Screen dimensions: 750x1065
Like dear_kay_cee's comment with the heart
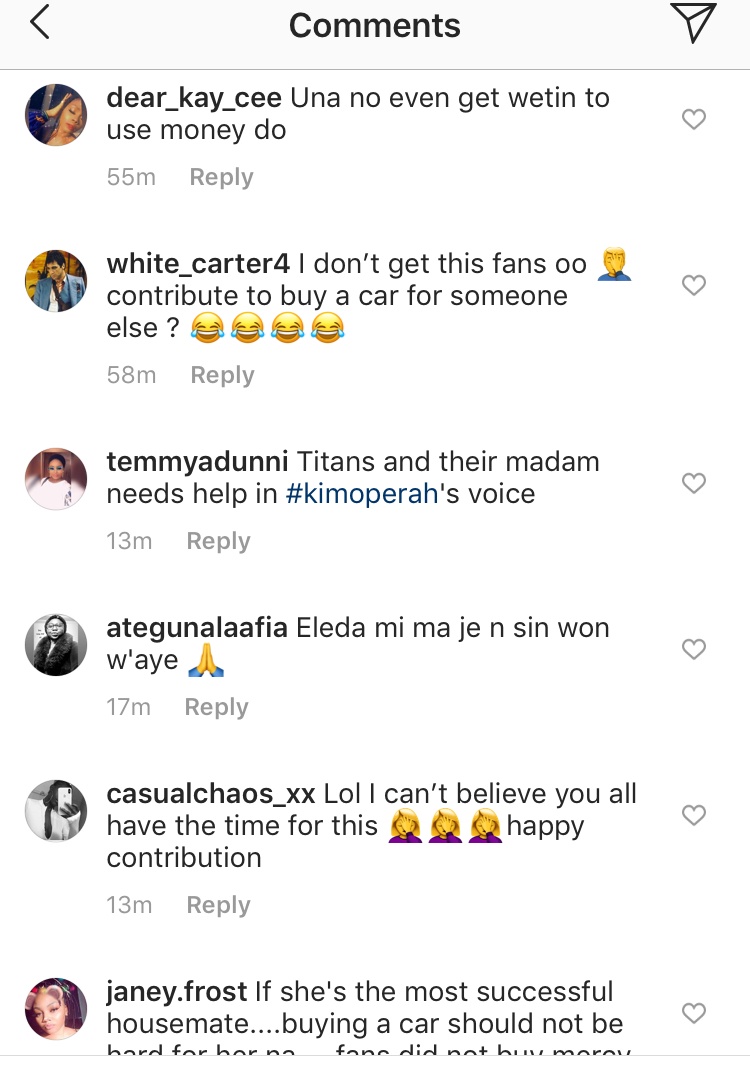(x=693, y=119)
